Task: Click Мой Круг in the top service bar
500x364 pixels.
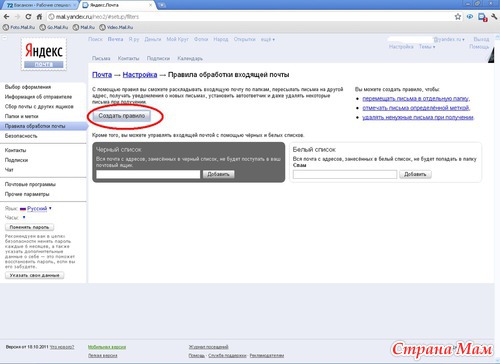Action: point(177,39)
